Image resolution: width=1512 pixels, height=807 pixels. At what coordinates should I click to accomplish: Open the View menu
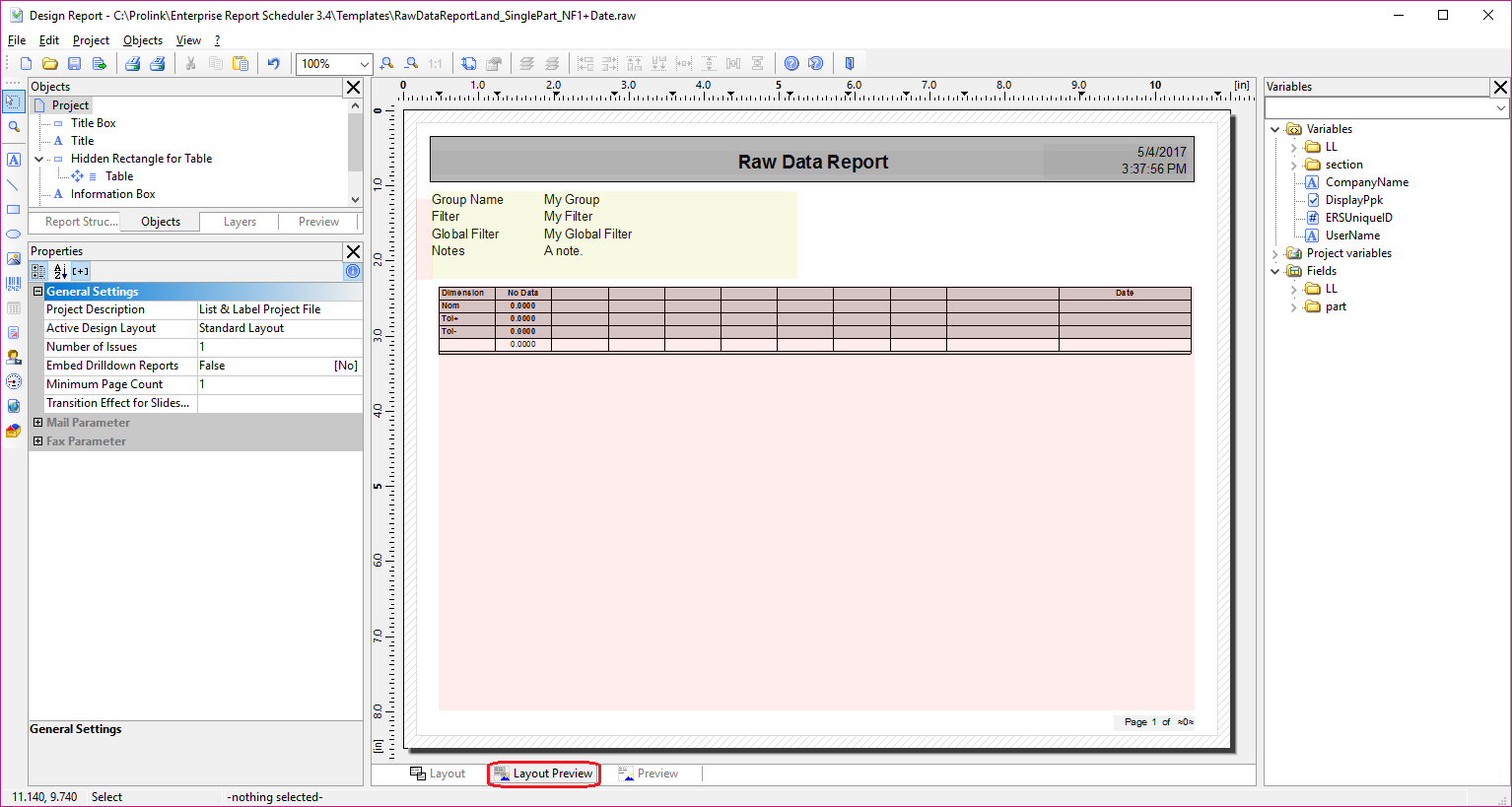(x=188, y=40)
